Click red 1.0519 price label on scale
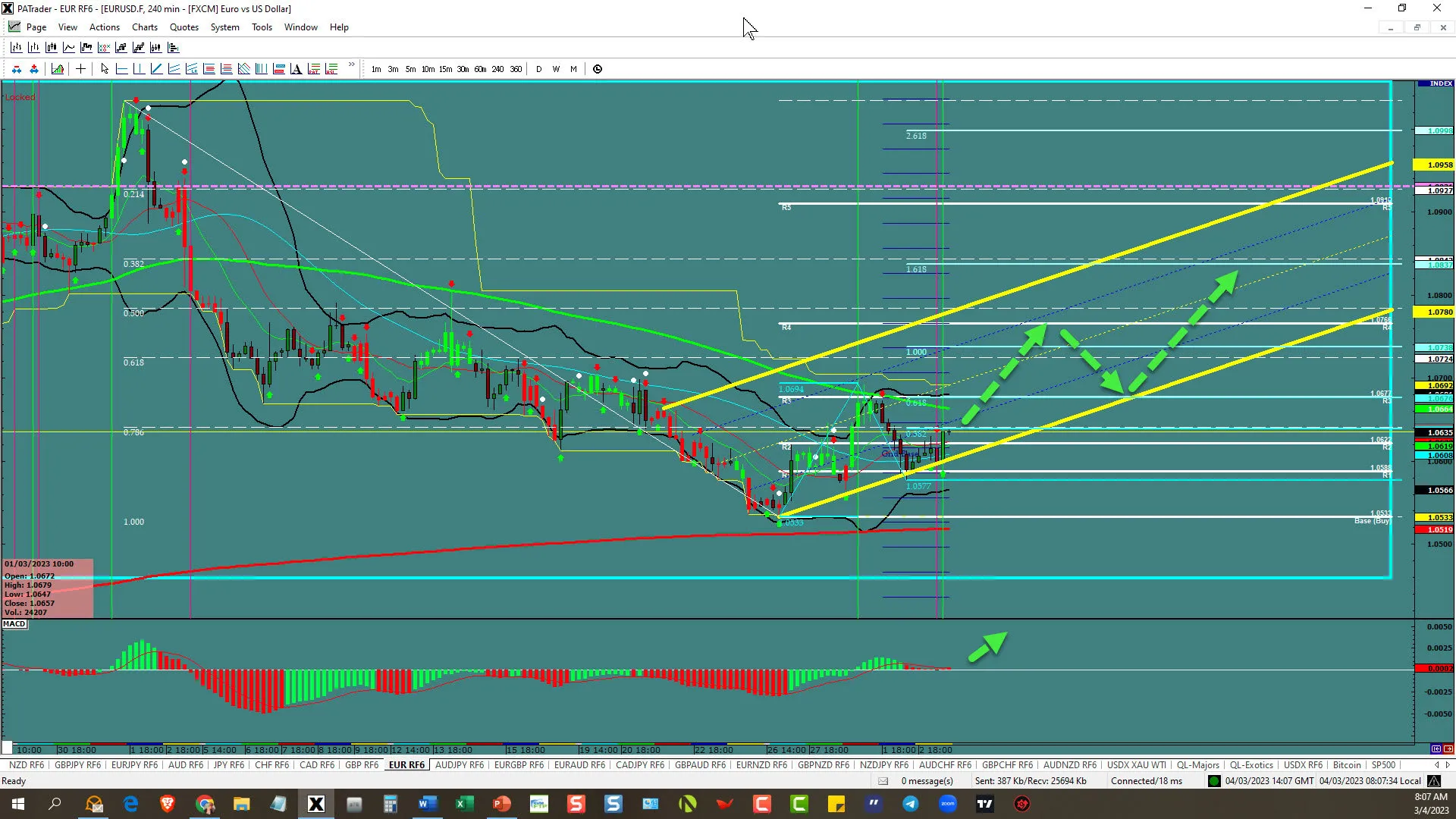 coord(1434,530)
